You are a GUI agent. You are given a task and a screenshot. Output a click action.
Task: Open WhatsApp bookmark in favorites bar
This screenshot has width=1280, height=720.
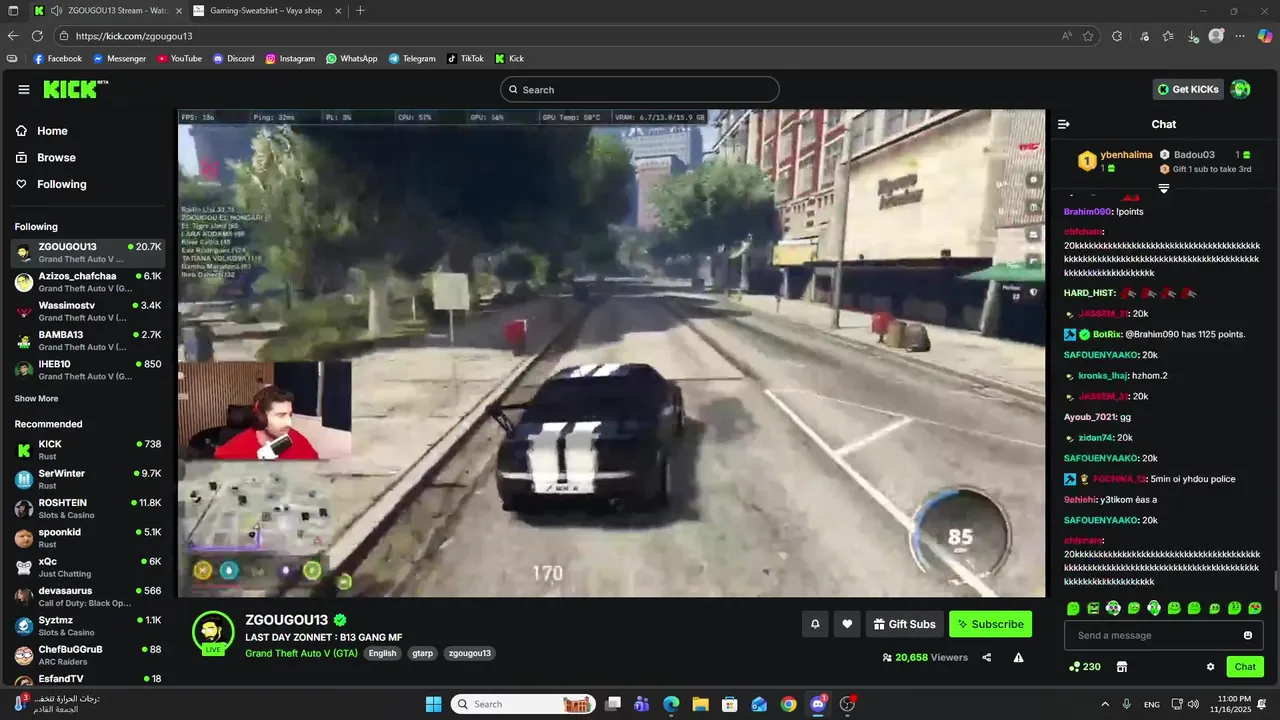tap(351, 59)
